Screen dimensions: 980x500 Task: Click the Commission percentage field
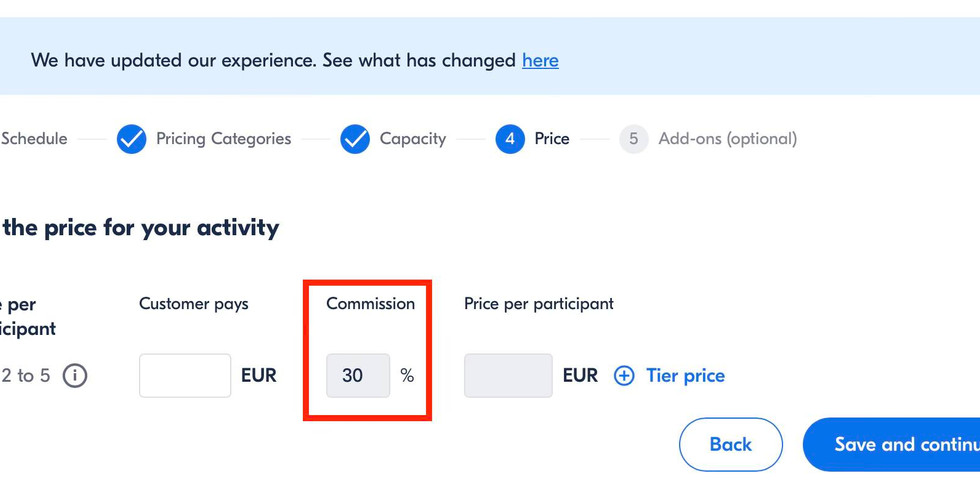[x=358, y=376]
